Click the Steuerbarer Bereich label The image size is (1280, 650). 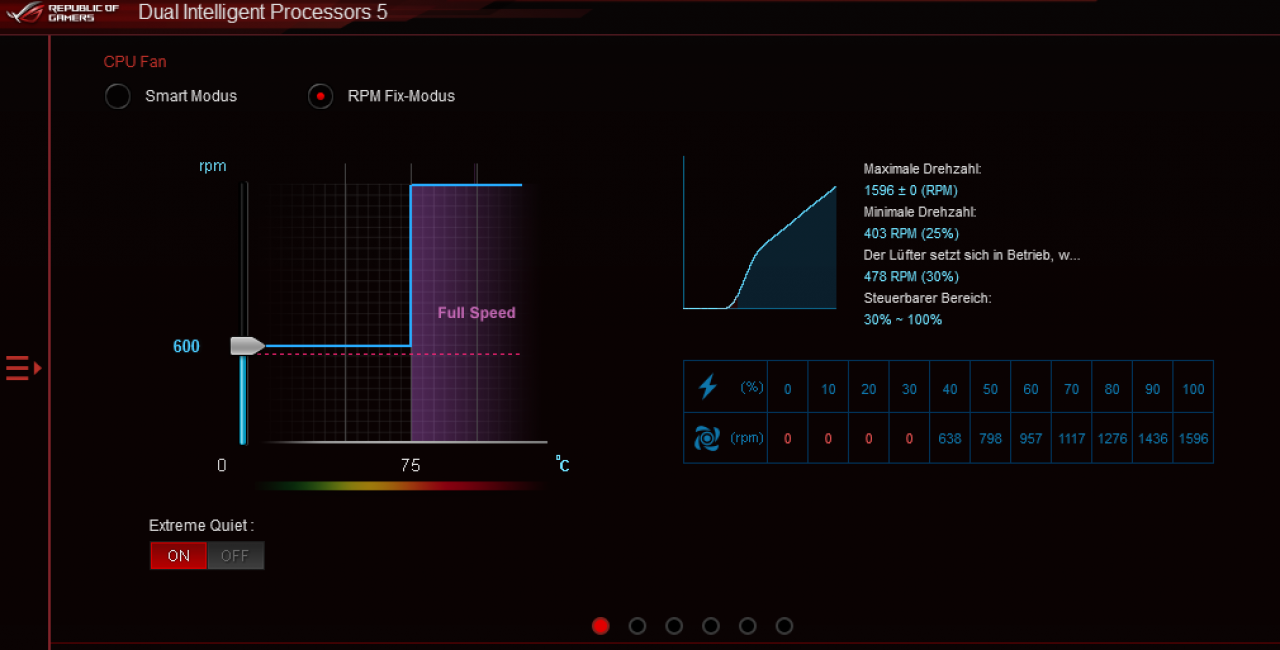tap(927, 298)
